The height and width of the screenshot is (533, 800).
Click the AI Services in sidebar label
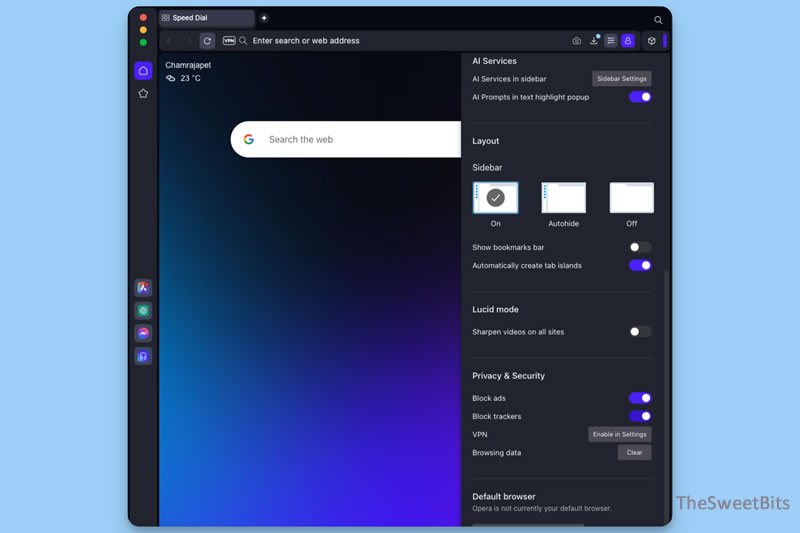(509, 79)
